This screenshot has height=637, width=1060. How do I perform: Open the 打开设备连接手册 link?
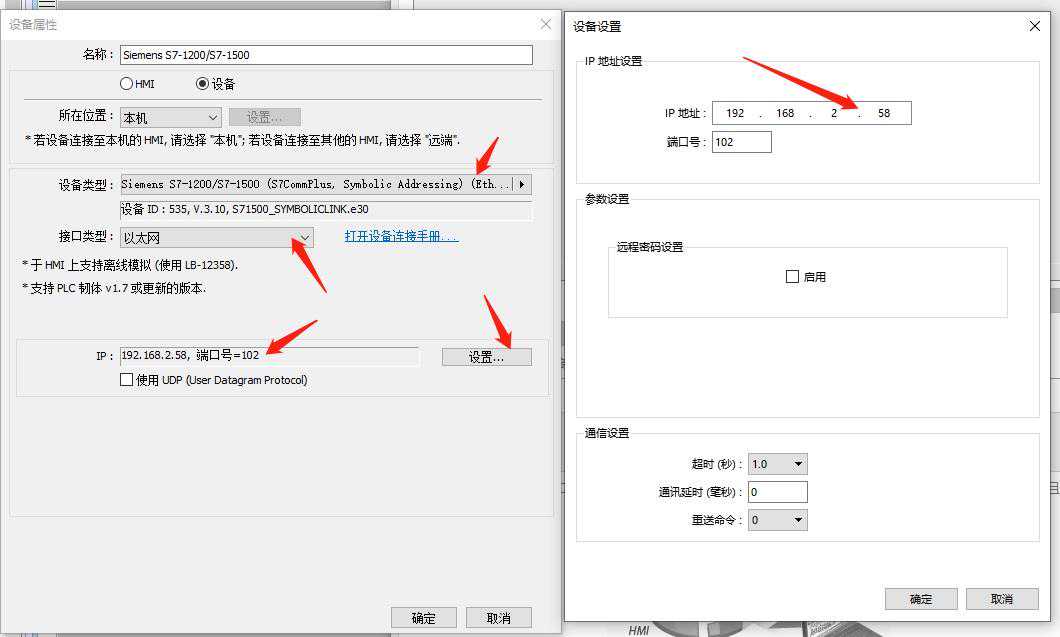[x=401, y=237]
